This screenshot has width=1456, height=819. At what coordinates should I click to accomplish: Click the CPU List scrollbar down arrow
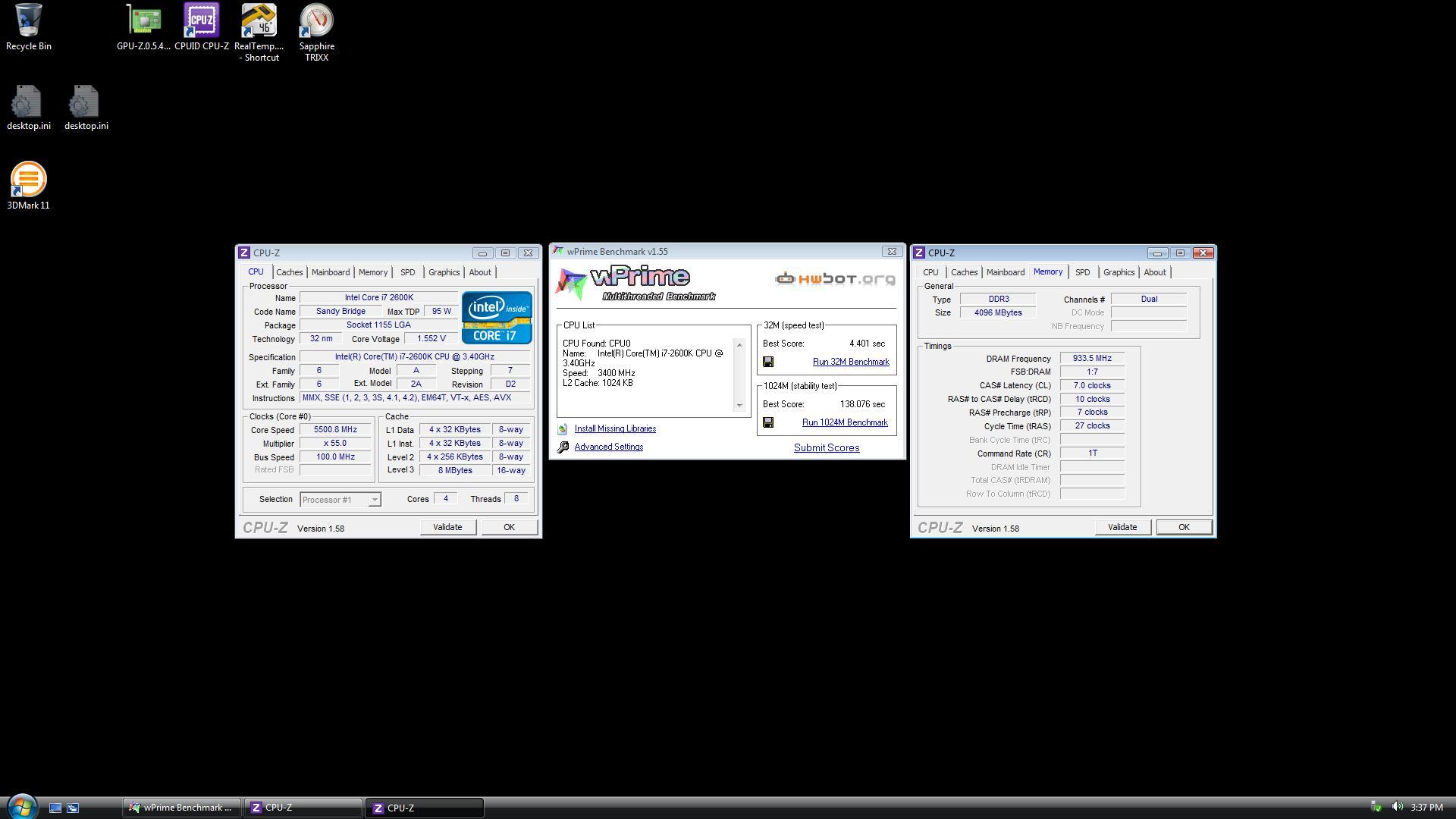pos(739,405)
